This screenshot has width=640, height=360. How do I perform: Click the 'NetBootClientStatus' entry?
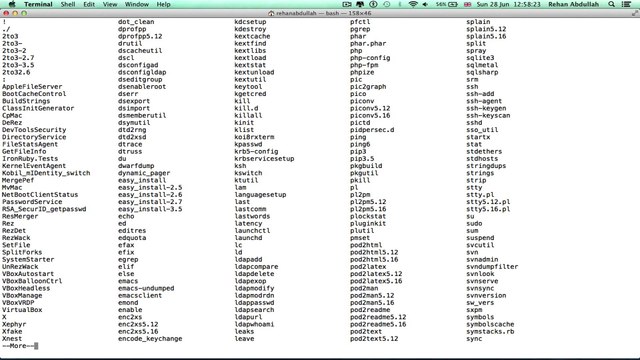tap(40, 195)
